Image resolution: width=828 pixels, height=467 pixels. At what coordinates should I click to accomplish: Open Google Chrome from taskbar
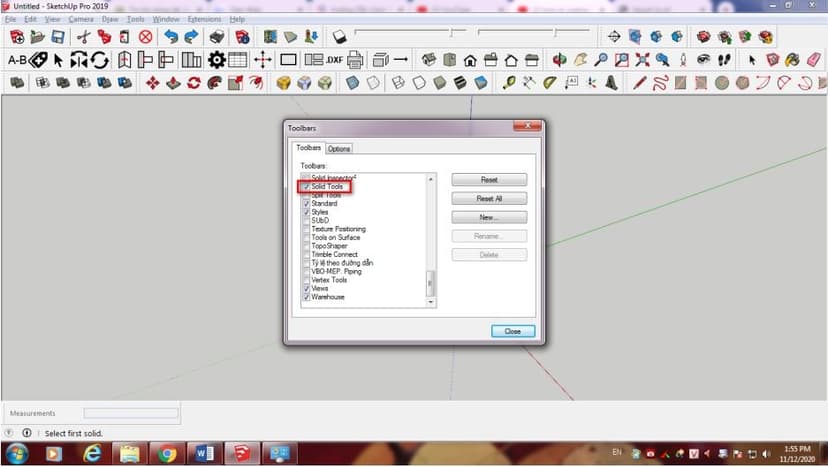(x=167, y=454)
